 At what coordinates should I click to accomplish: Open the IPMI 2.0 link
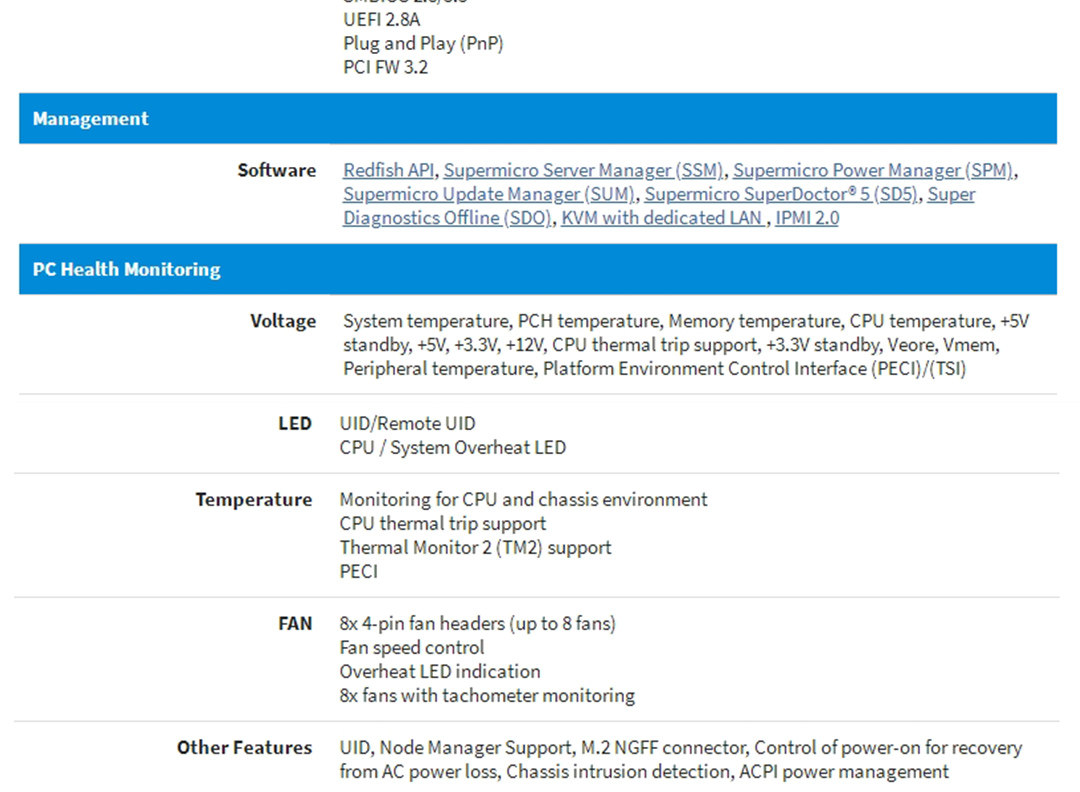click(807, 218)
